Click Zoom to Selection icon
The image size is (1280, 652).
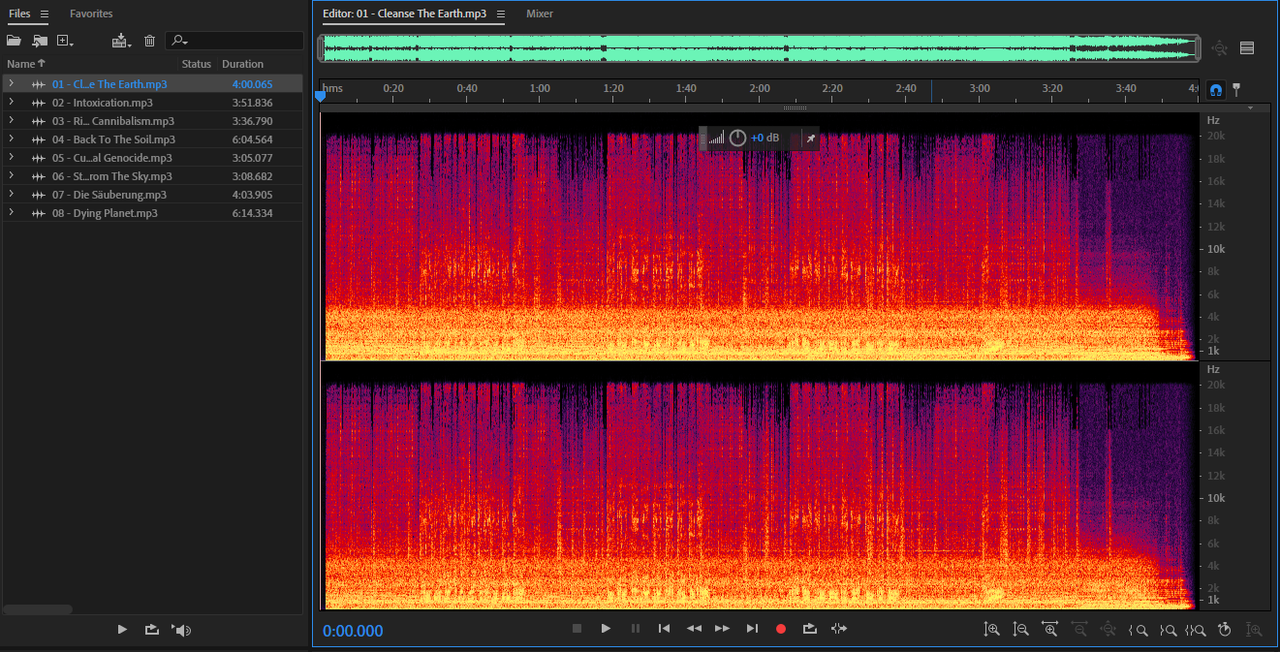1196,629
